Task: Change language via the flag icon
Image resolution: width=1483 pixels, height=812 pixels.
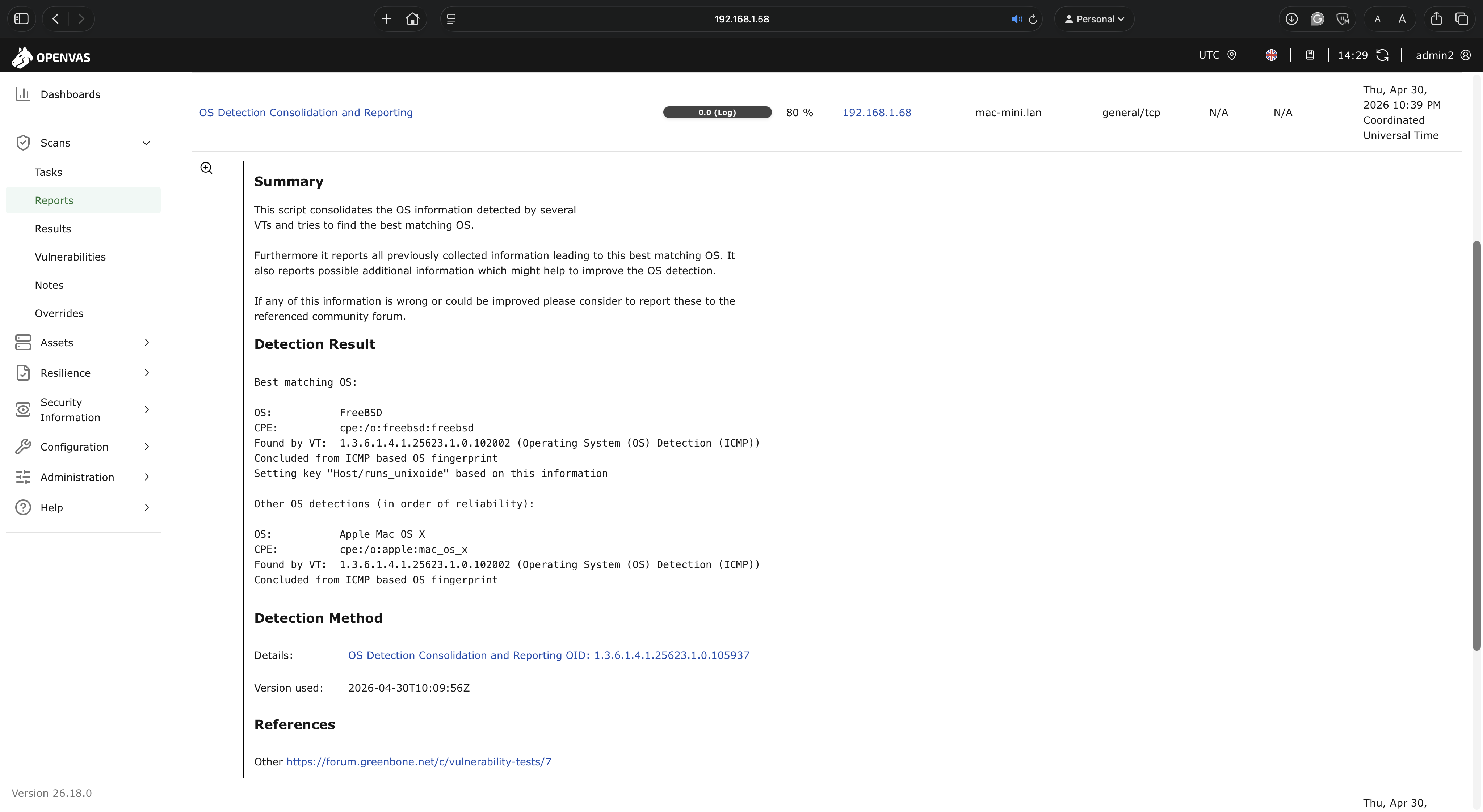Action: [1272, 55]
